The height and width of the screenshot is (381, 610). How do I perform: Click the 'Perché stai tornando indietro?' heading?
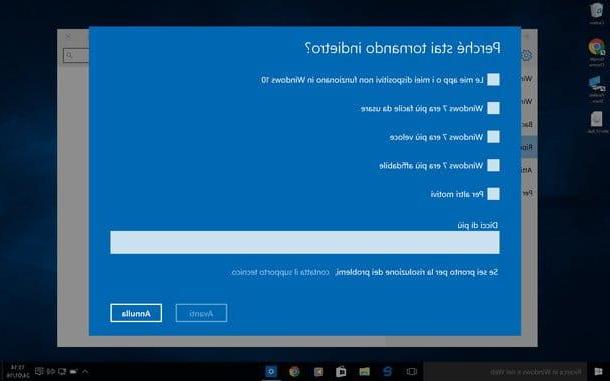[x=402, y=48]
